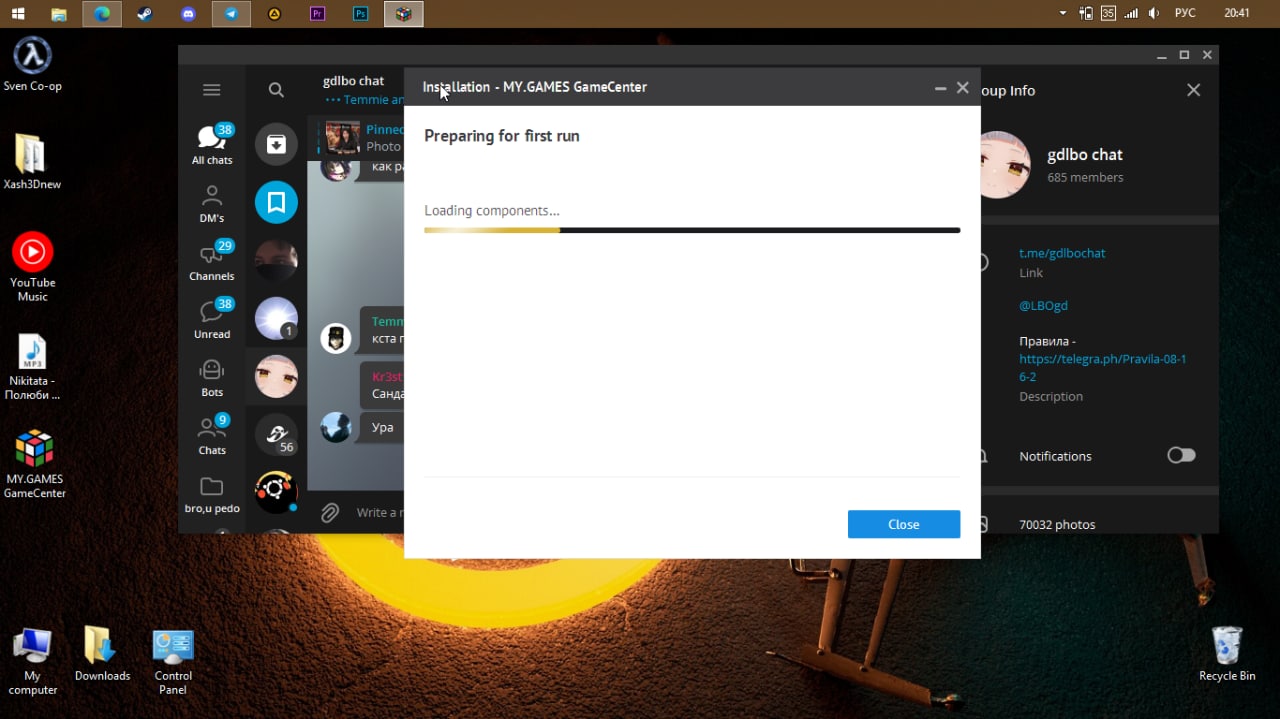Open File Explorer from taskbar

point(59,14)
